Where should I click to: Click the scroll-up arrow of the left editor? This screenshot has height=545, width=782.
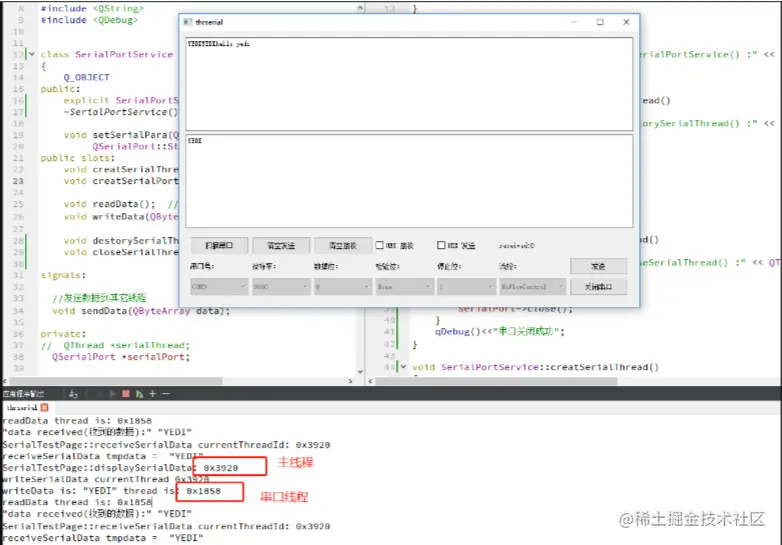(x=360, y=8)
